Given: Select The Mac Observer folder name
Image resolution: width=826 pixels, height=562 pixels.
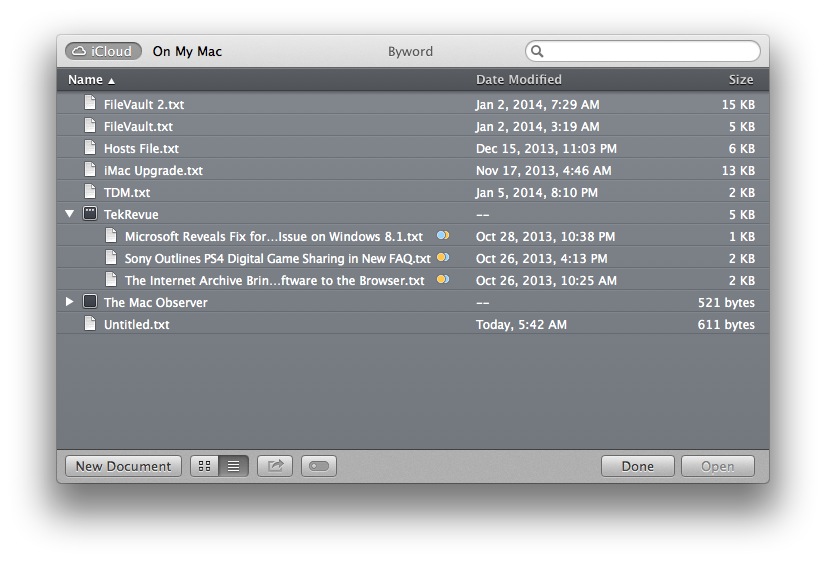Looking at the screenshot, I should click(x=155, y=303).
